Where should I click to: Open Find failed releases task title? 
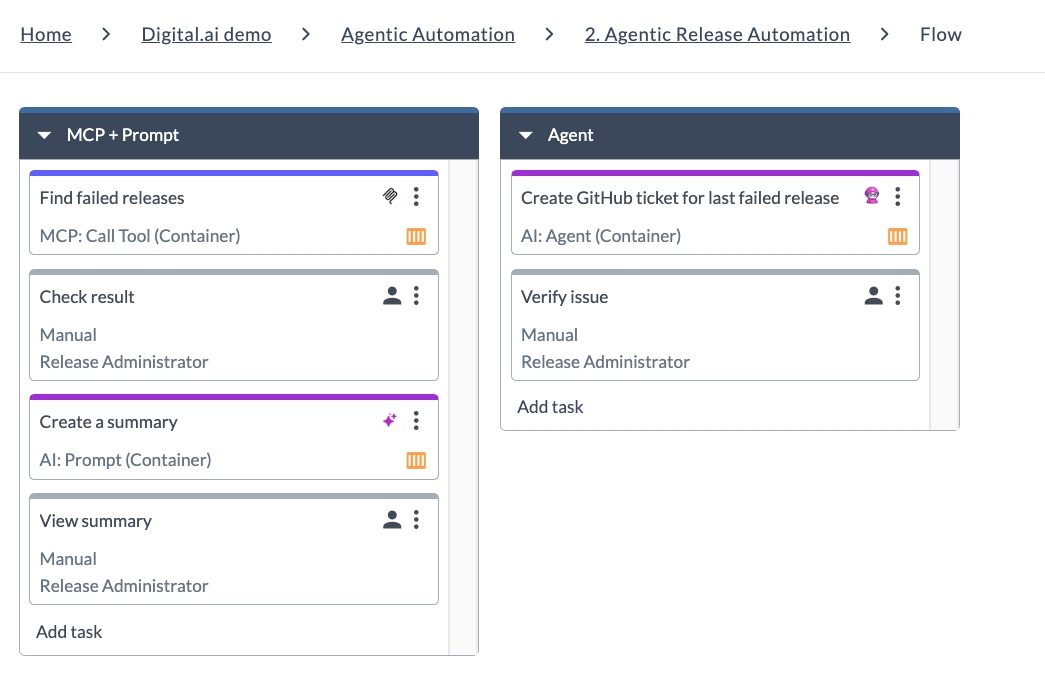click(112, 198)
